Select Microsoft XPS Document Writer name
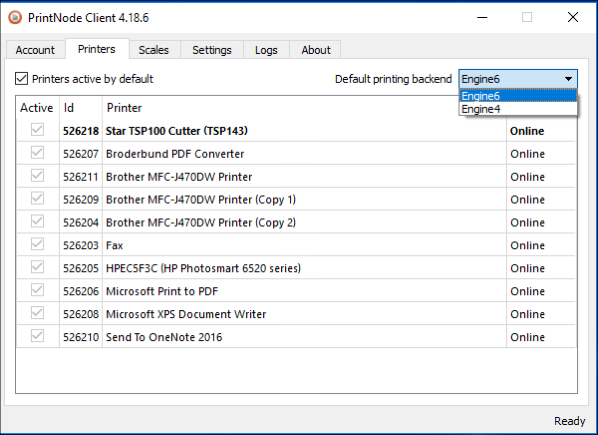 tap(186, 314)
